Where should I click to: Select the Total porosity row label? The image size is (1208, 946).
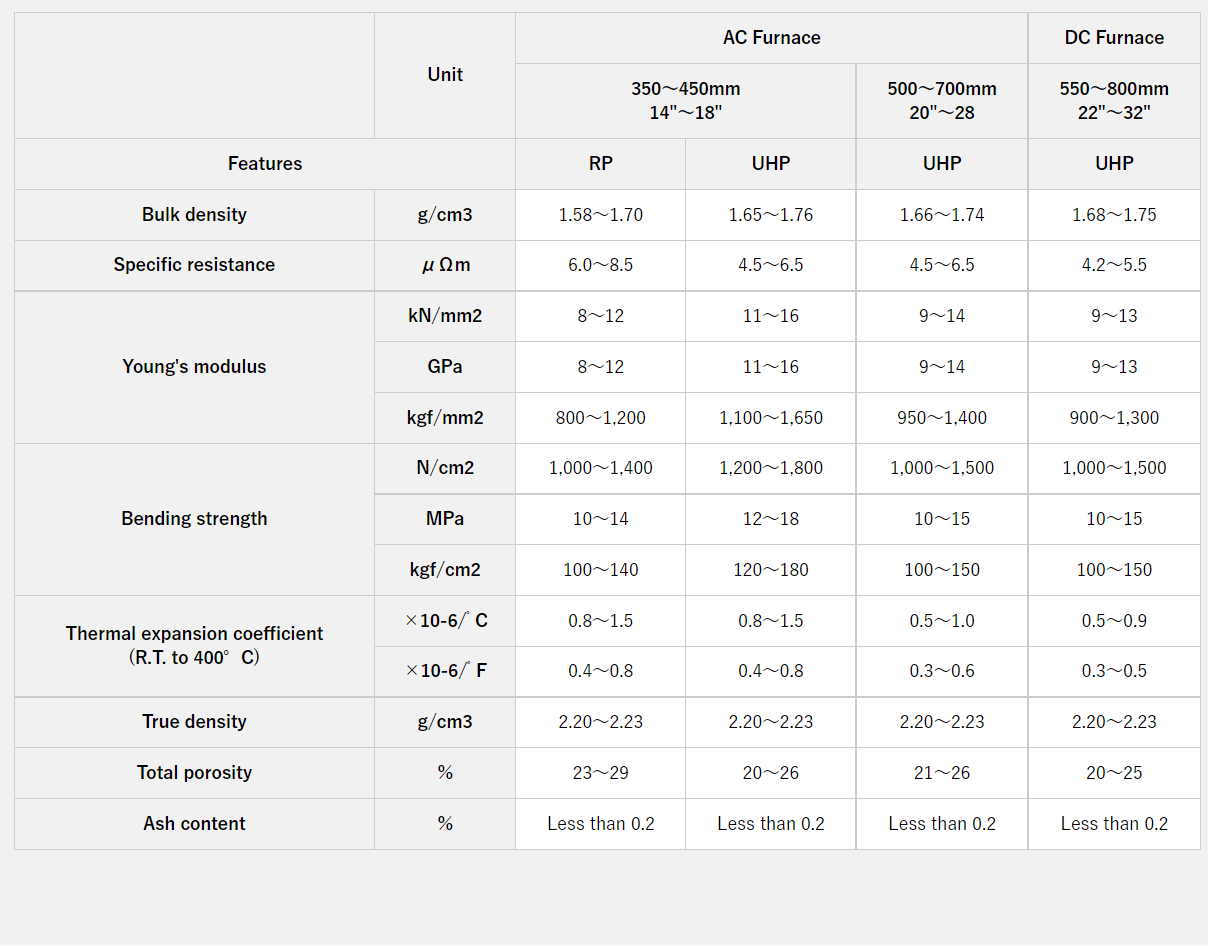click(194, 773)
